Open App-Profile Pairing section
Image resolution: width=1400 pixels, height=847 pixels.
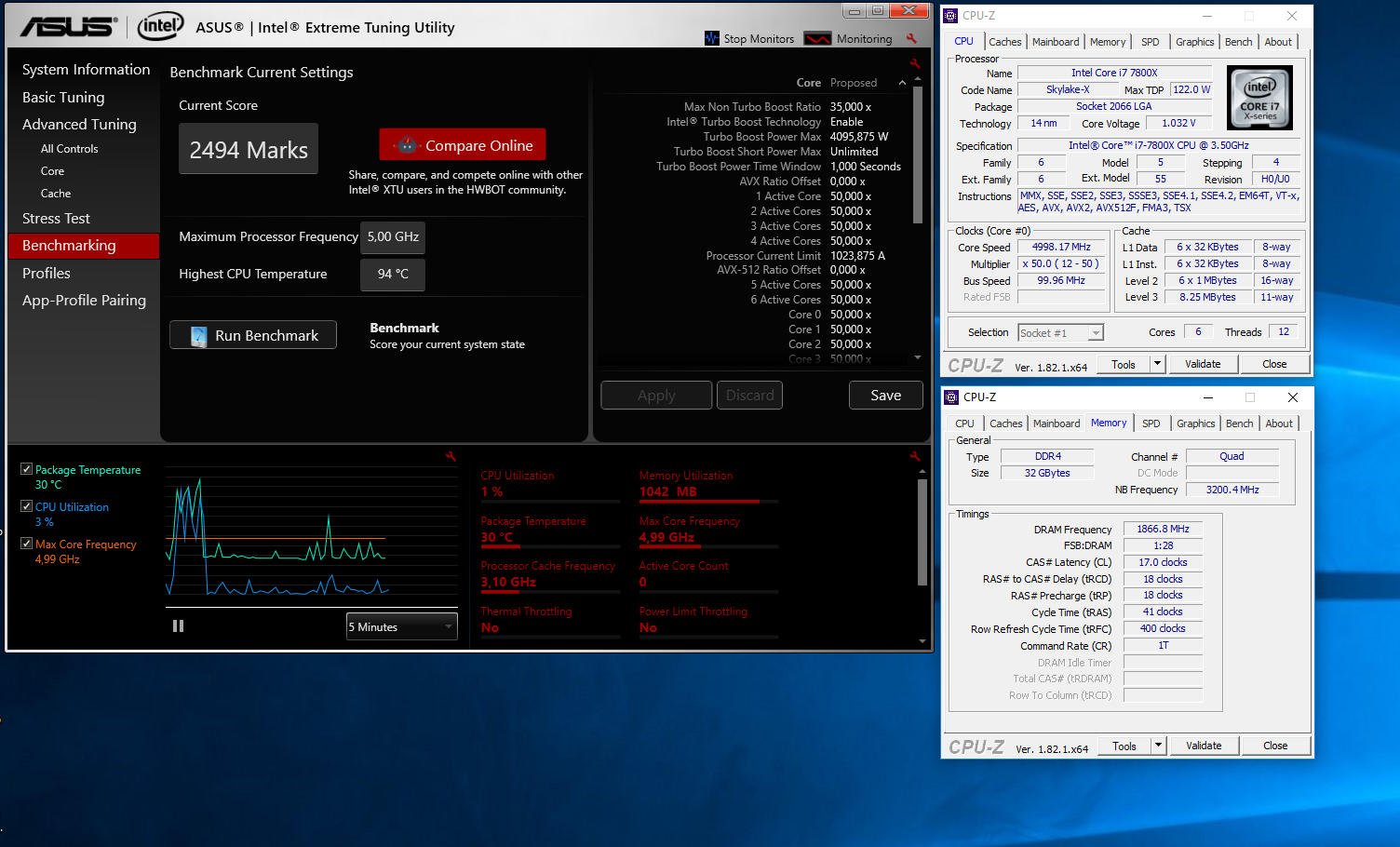[84, 301]
